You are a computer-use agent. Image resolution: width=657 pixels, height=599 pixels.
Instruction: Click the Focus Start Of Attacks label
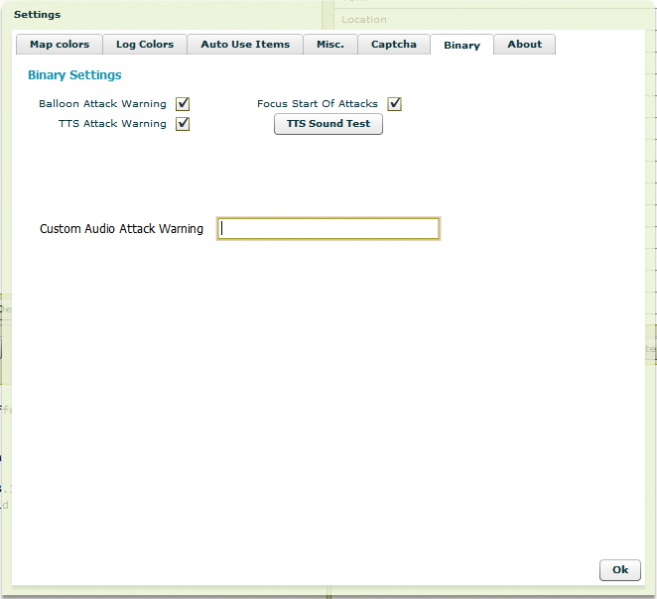click(x=317, y=104)
